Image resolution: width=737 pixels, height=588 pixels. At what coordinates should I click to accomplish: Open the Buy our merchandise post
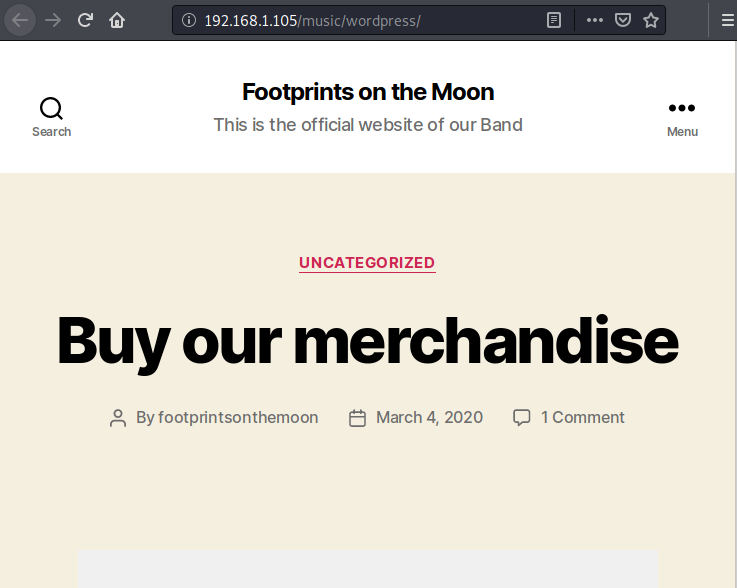coord(368,341)
